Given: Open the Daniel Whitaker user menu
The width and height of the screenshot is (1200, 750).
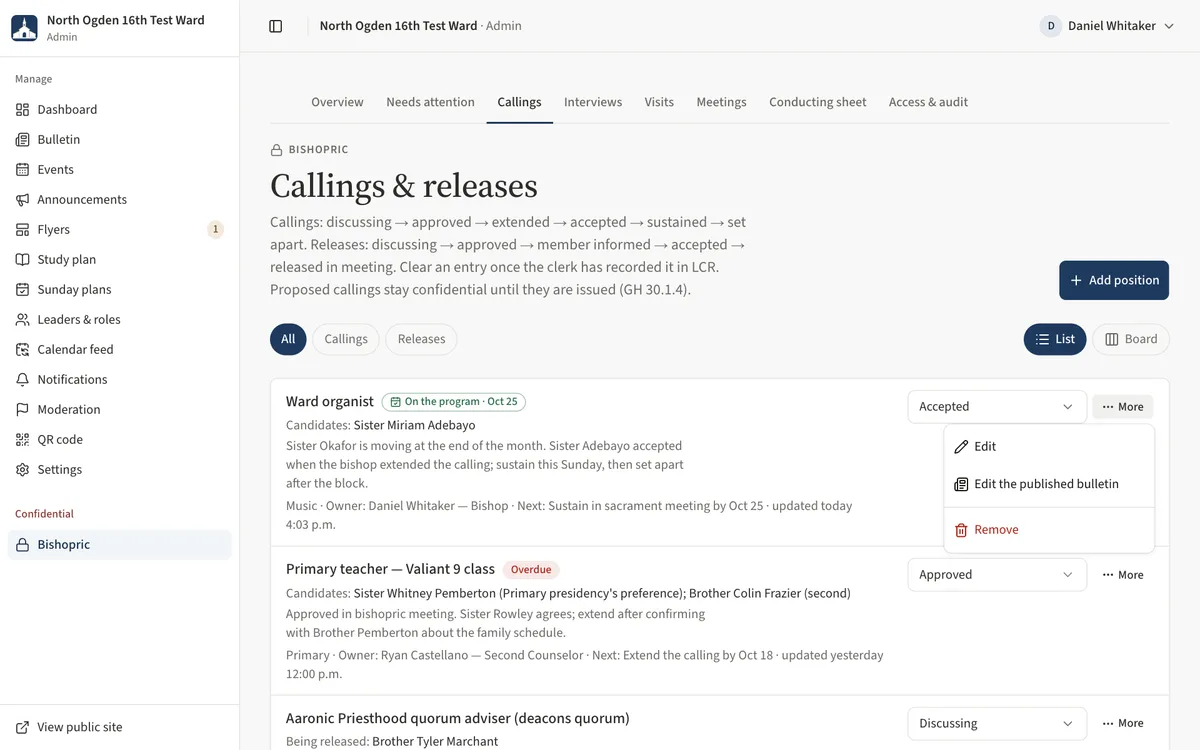Looking at the screenshot, I should pos(1107,26).
